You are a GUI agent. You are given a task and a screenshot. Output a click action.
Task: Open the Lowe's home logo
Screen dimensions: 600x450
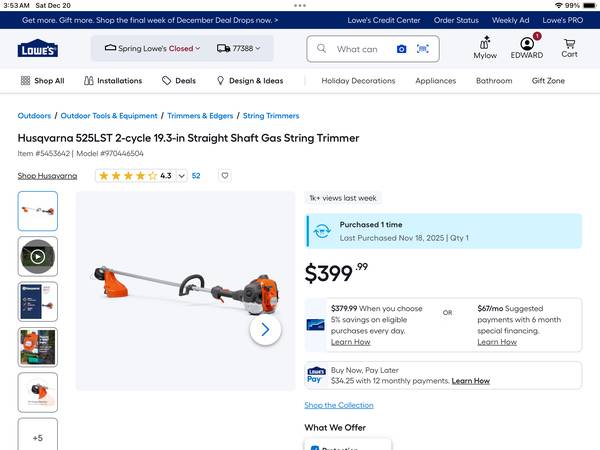click(x=38, y=48)
